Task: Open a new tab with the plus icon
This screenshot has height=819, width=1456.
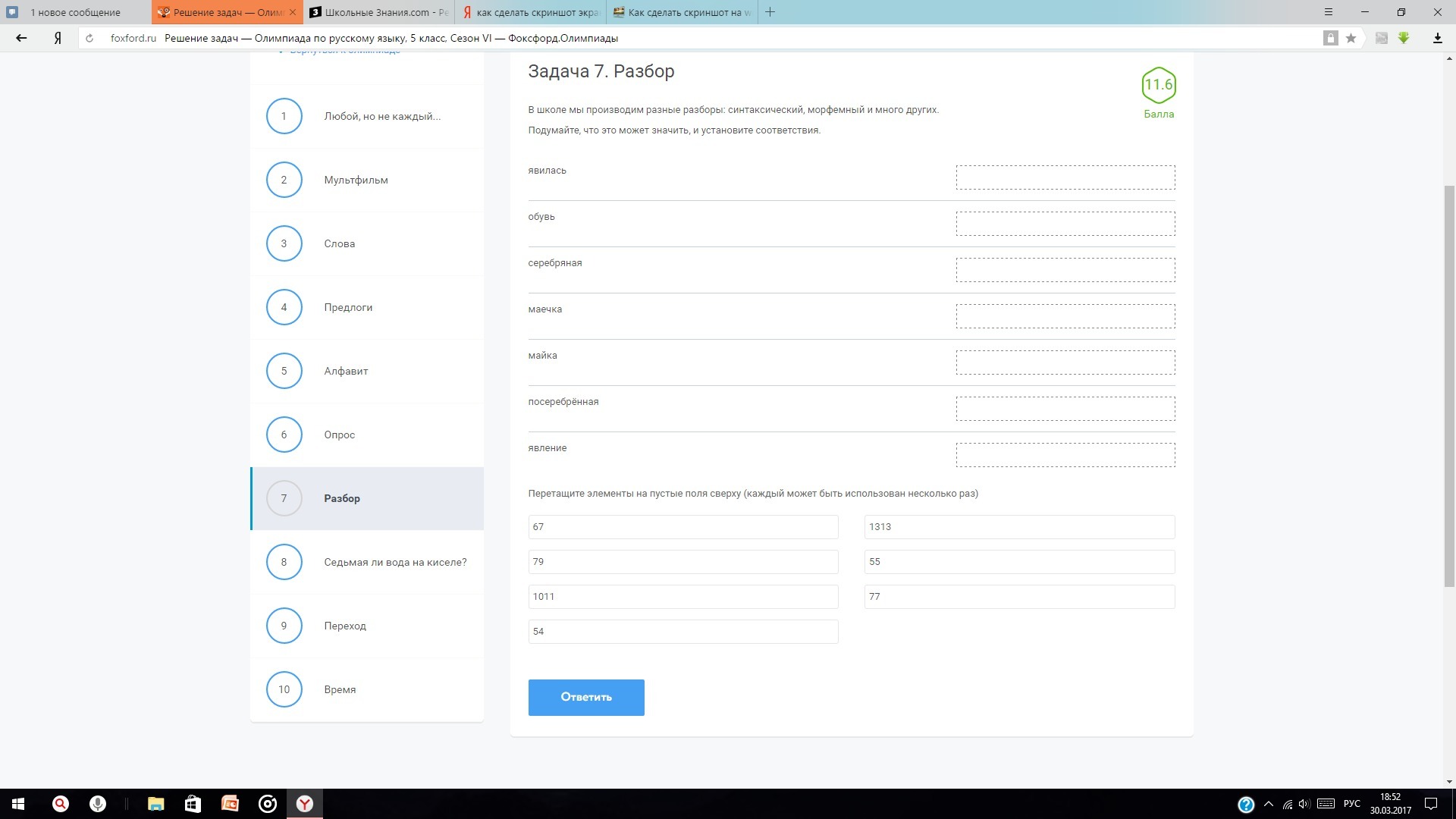Action: (x=770, y=12)
